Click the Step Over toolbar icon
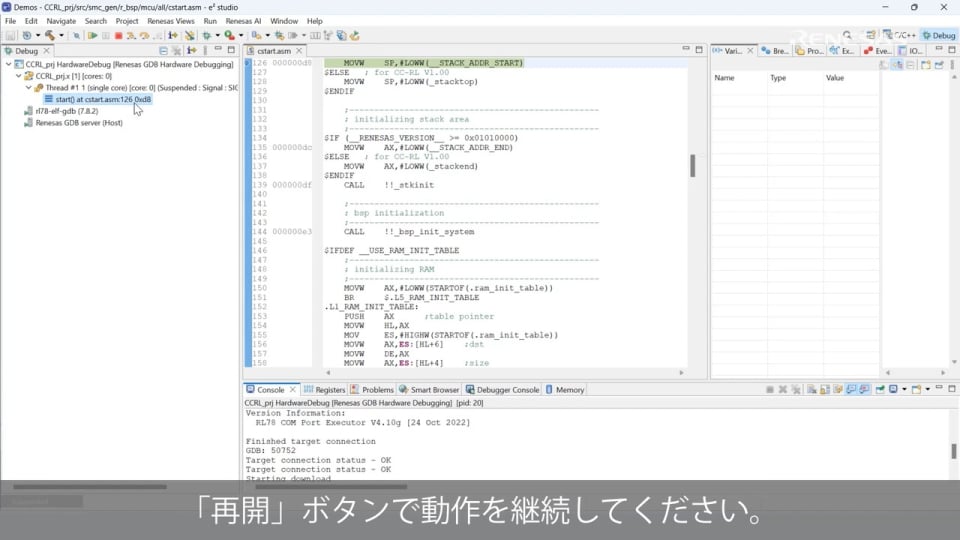The width and height of the screenshot is (960, 540). tap(144, 36)
